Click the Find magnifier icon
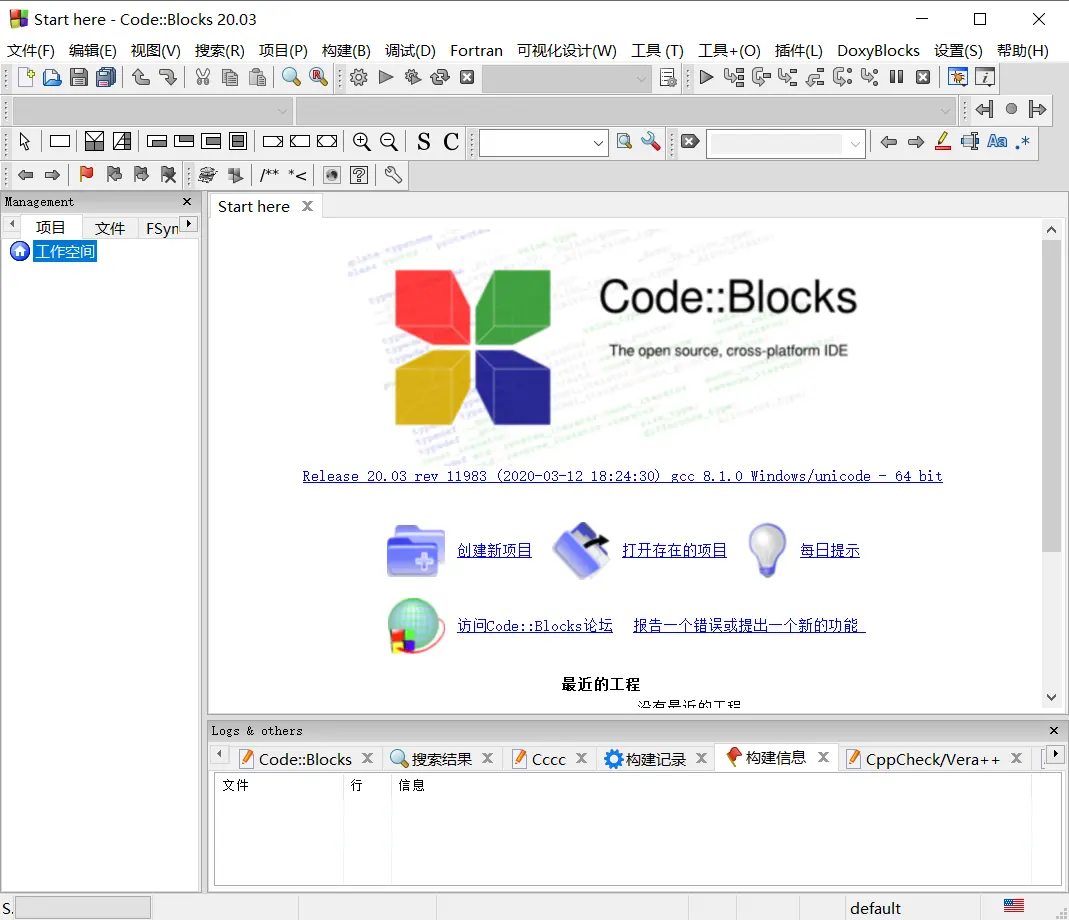Screen dimensions: 1069x920 pyautogui.click(x=291, y=77)
